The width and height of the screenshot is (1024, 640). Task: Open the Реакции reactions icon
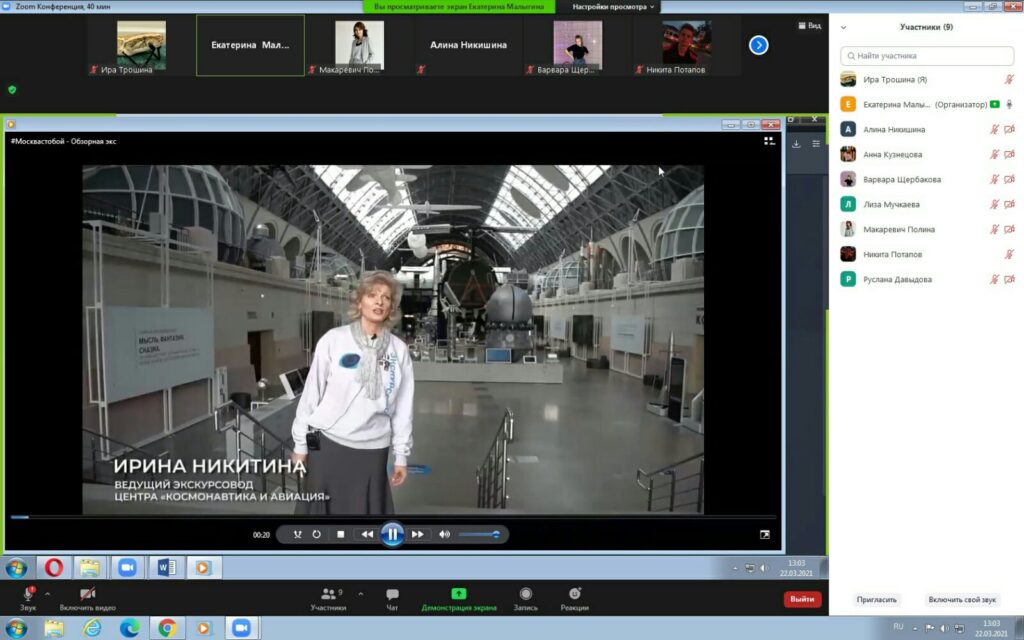[574, 597]
